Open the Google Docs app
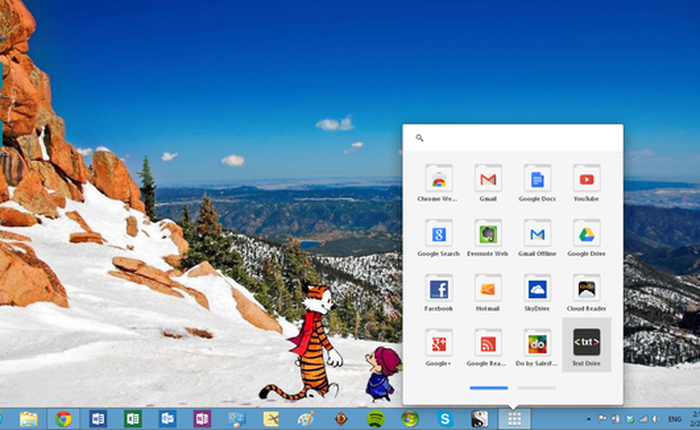700x430 pixels. 537,184
